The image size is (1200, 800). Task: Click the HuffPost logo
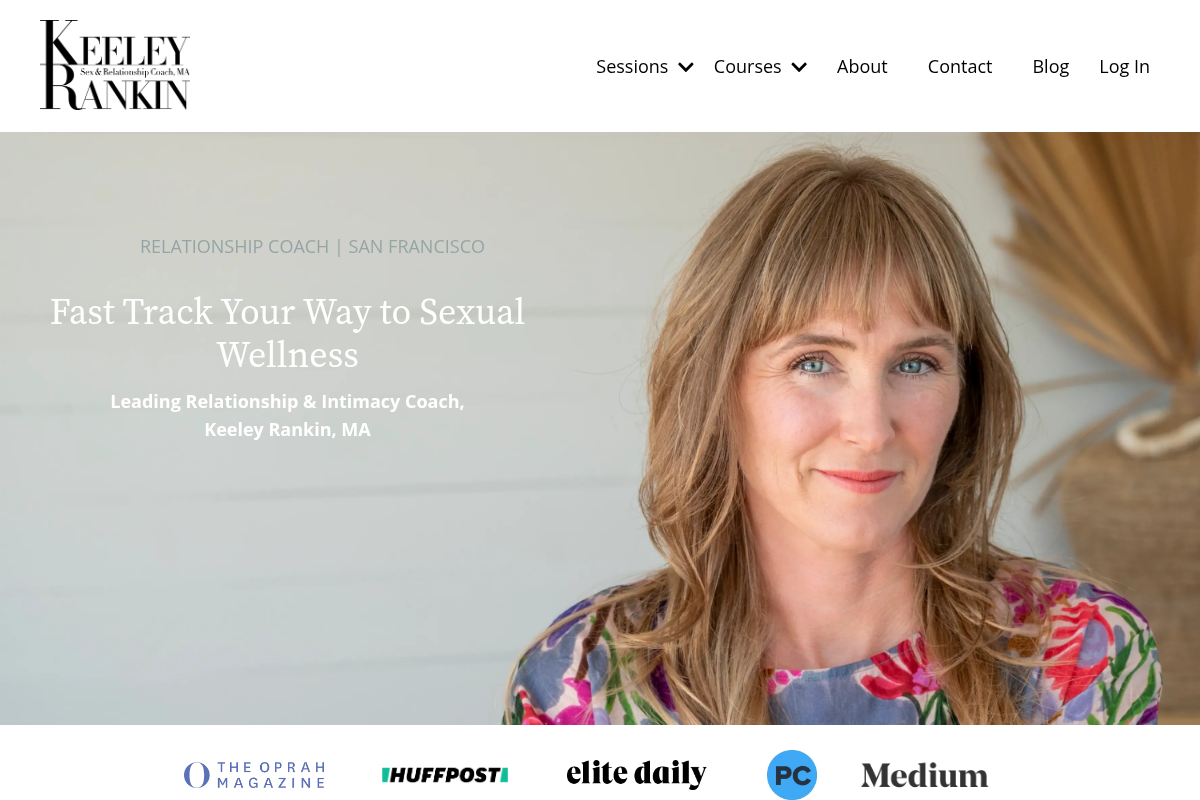click(445, 775)
